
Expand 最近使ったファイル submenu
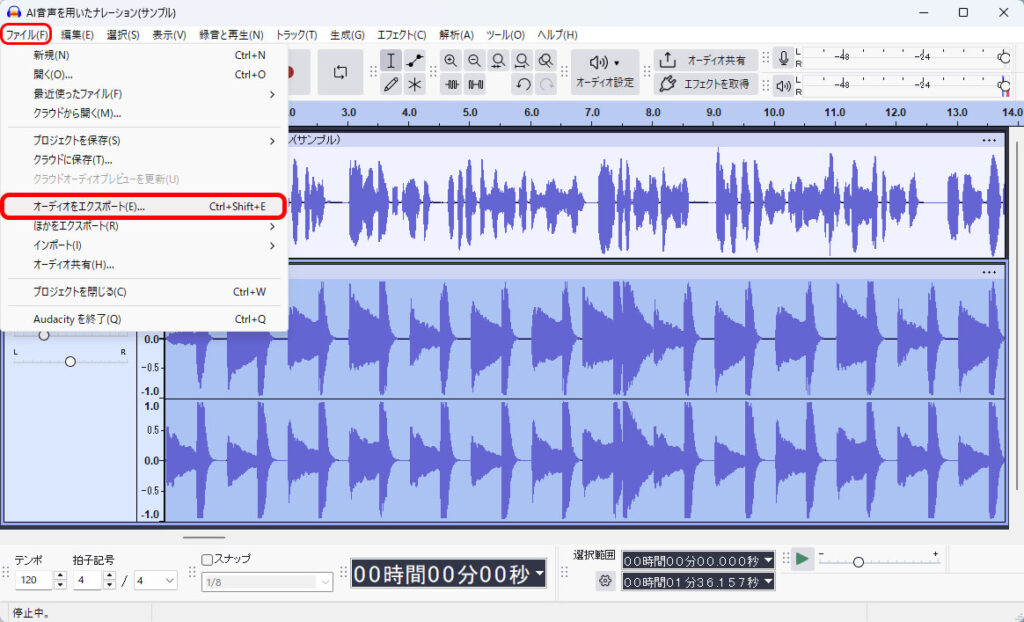click(144, 94)
